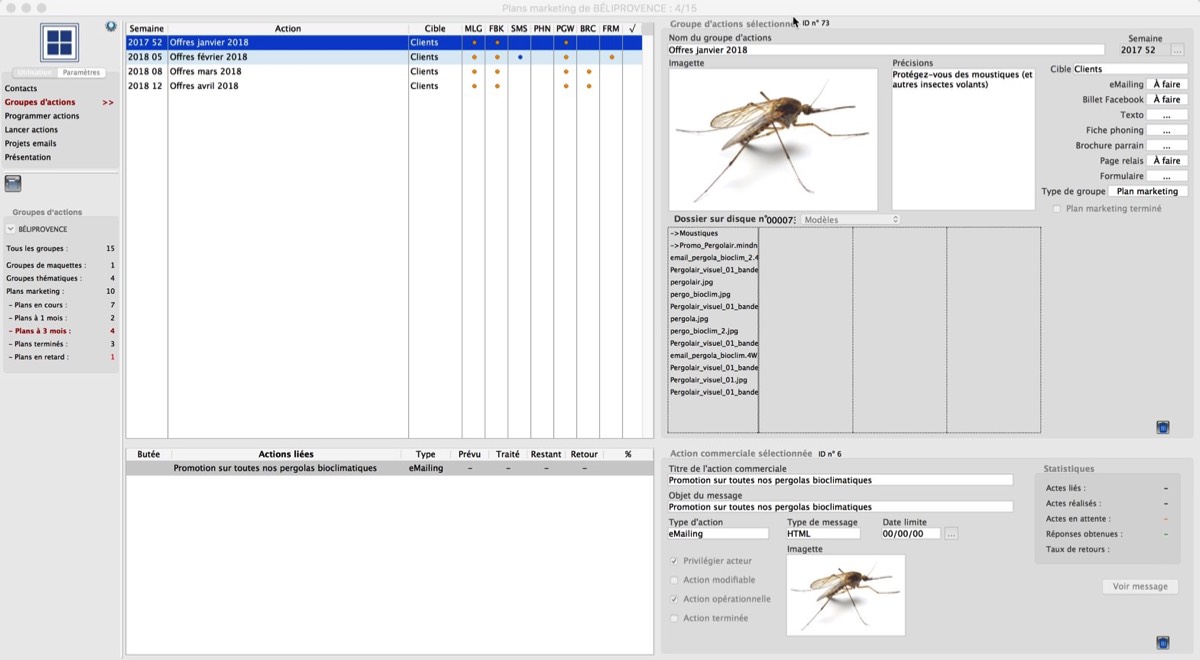Viewport: 1200px width, 660px height.
Task: Collapse the BÉLIPROVENCE section
Action: click(x=11, y=229)
